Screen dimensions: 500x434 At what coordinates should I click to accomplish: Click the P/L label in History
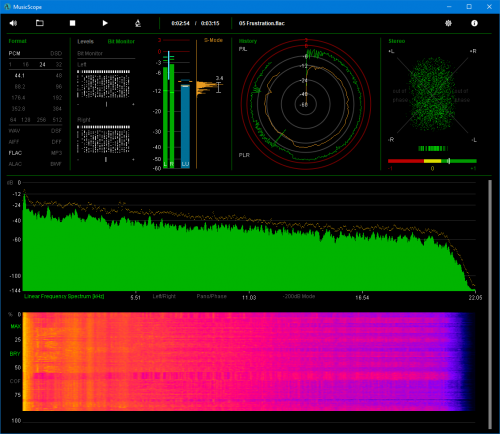(x=243, y=49)
